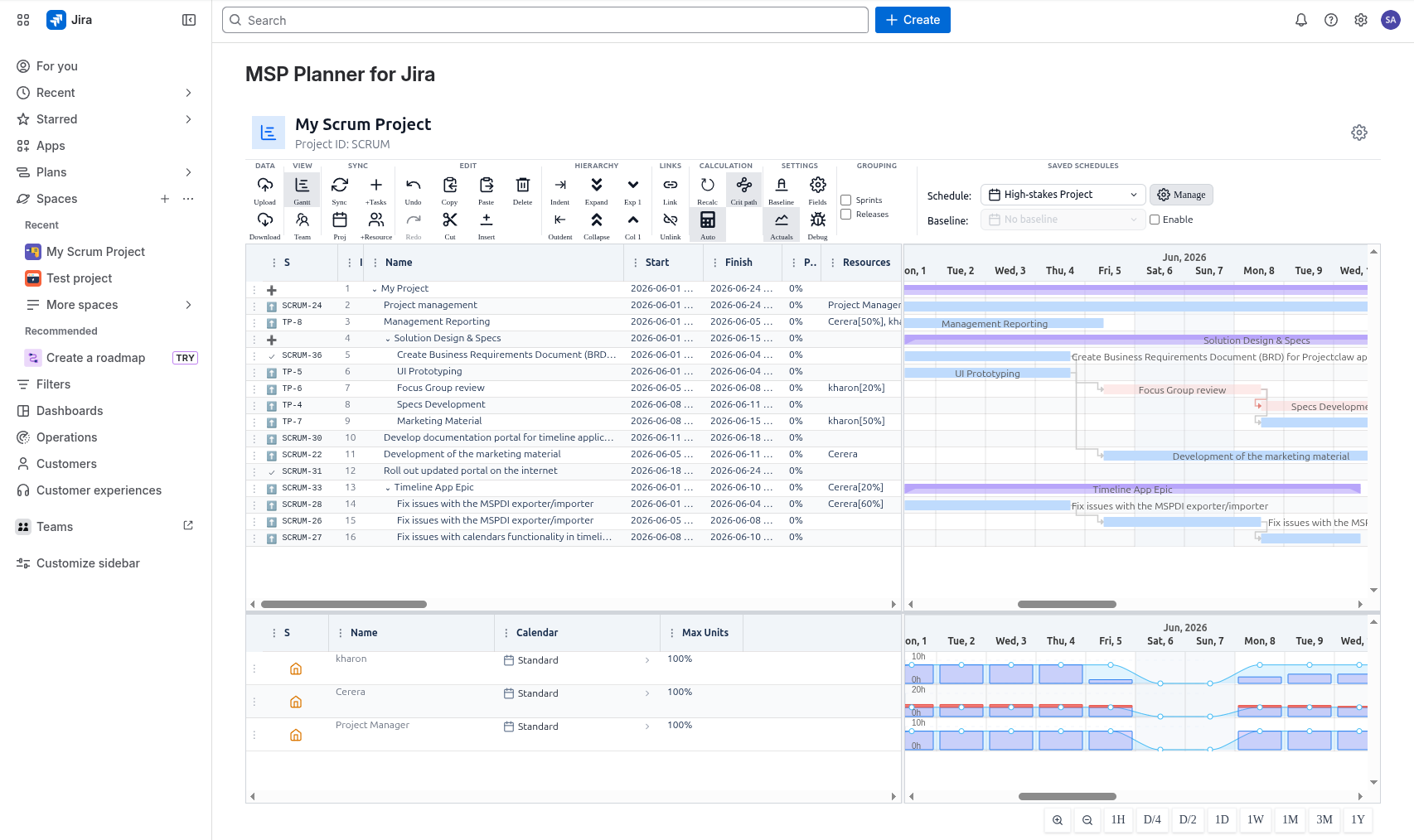Open the Team view icon

(302, 224)
